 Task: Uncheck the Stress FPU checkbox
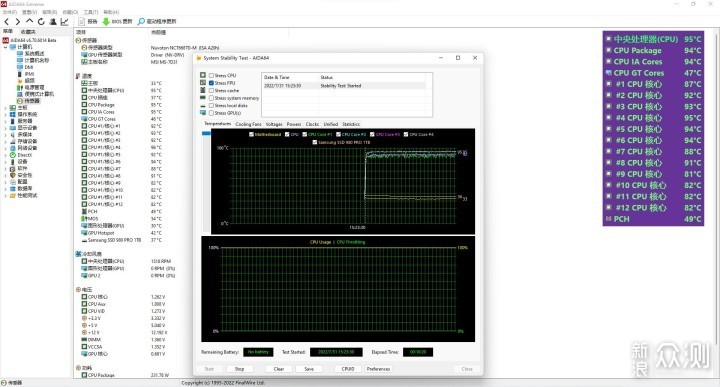(211, 83)
